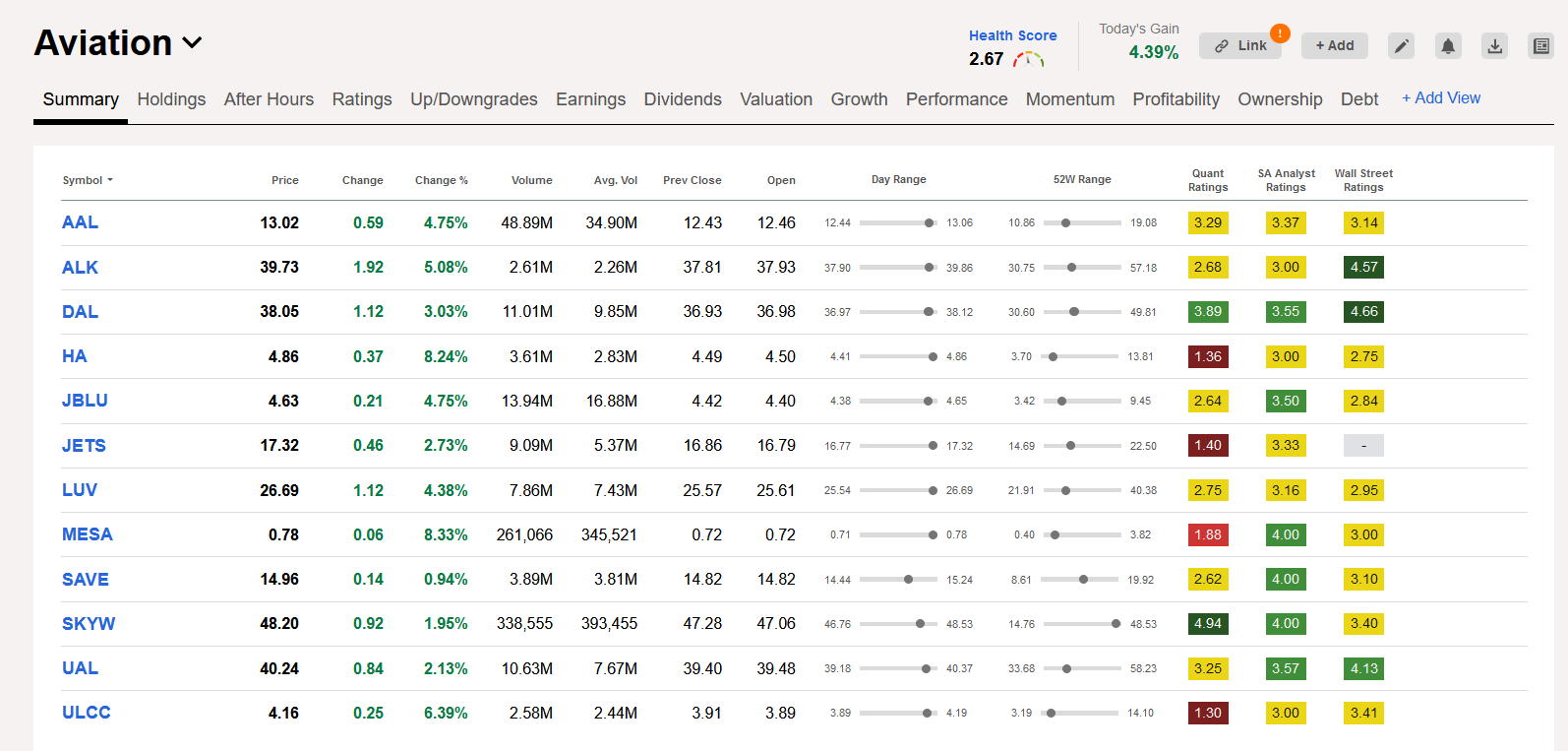1568x751 pixels.
Task: Open the Dividends tab
Action: (x=683, y=99)
